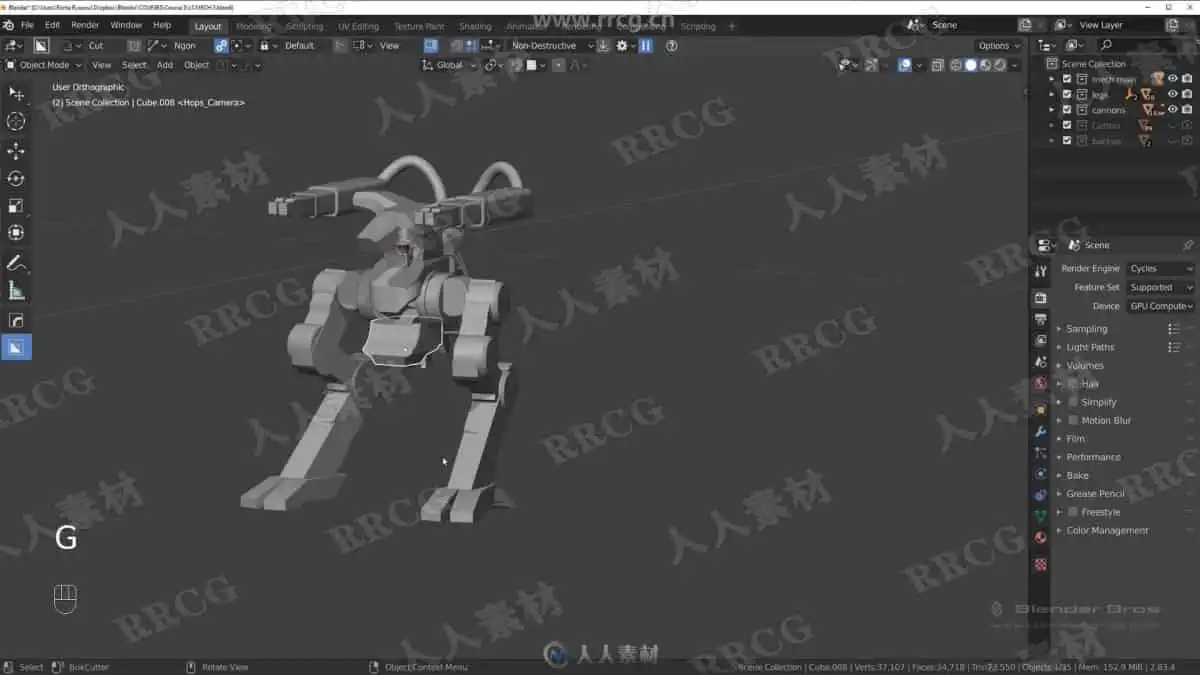The height and width of the screenshot is (675, 1200).
Task: Select the Move tool
Action: (16, 151)
